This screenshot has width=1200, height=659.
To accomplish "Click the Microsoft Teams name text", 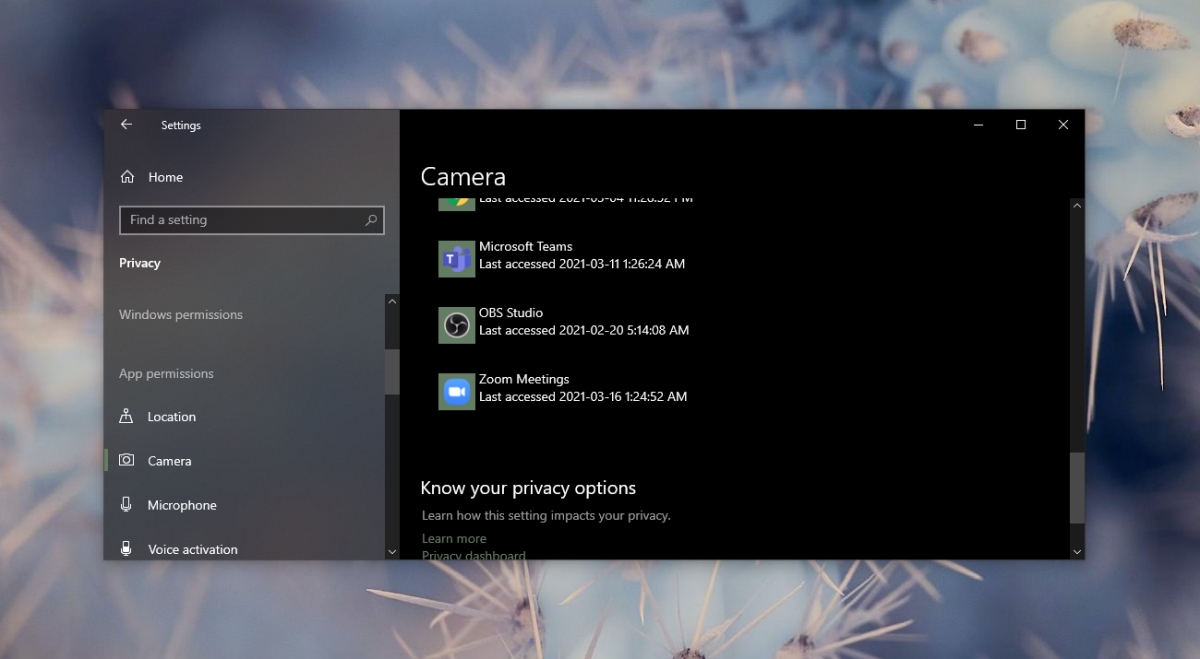I will point(525,246).
